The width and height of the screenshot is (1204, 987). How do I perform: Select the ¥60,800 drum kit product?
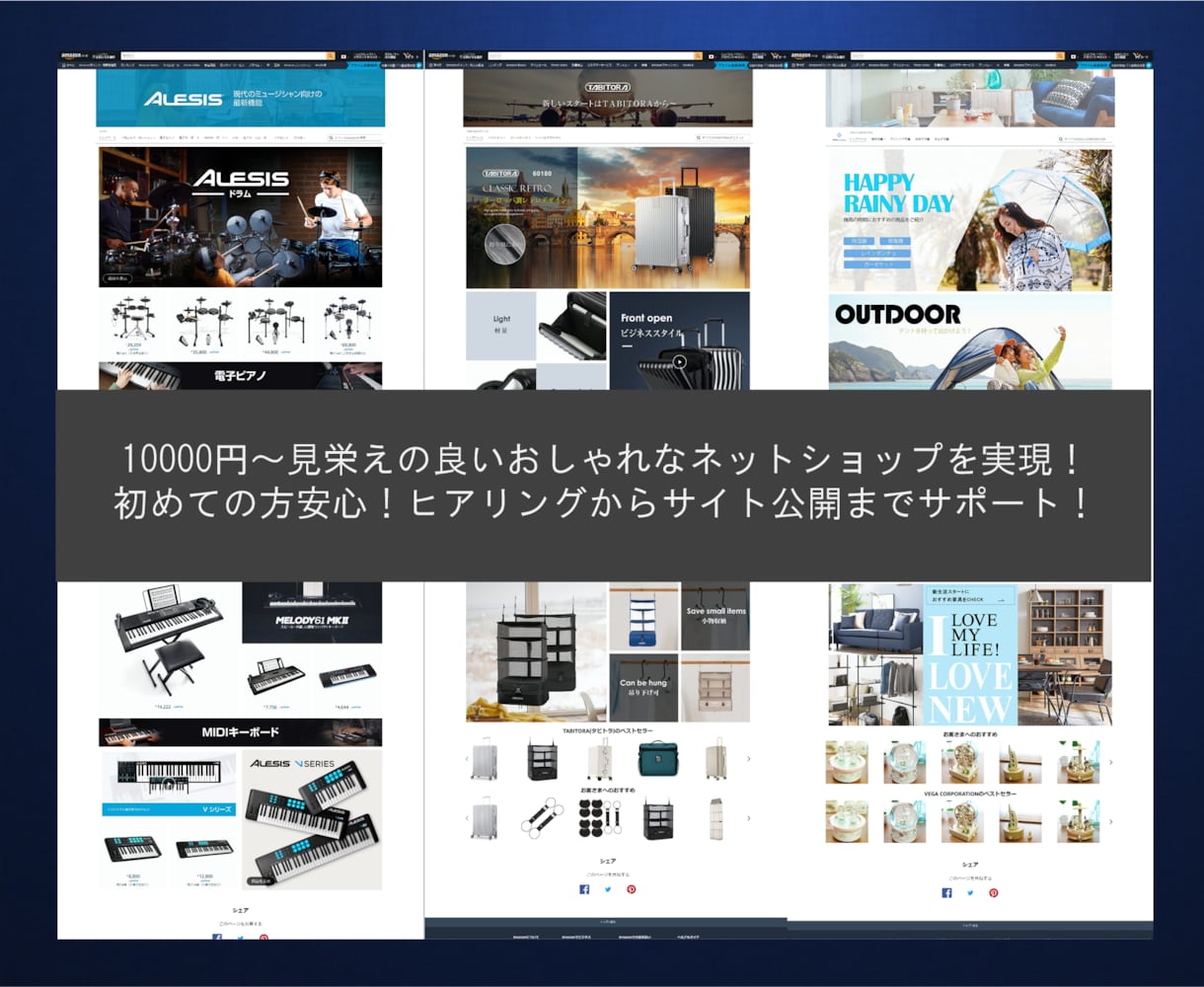pyautogui.click(x=347, y=325)
